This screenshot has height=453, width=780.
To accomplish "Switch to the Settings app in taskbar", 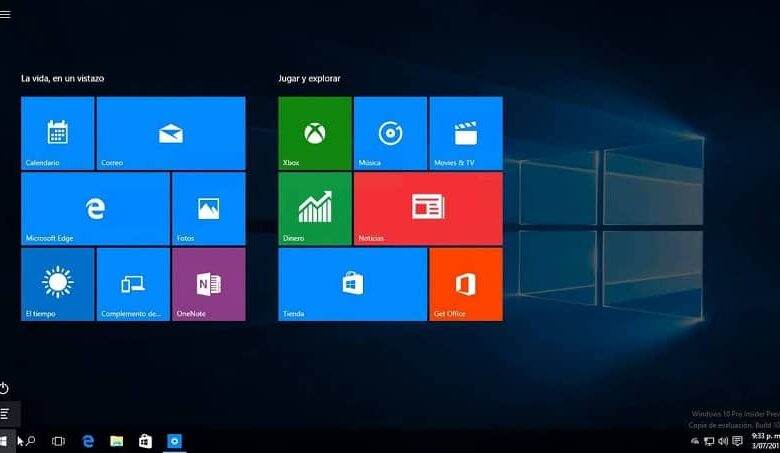I will click(175, 441).
